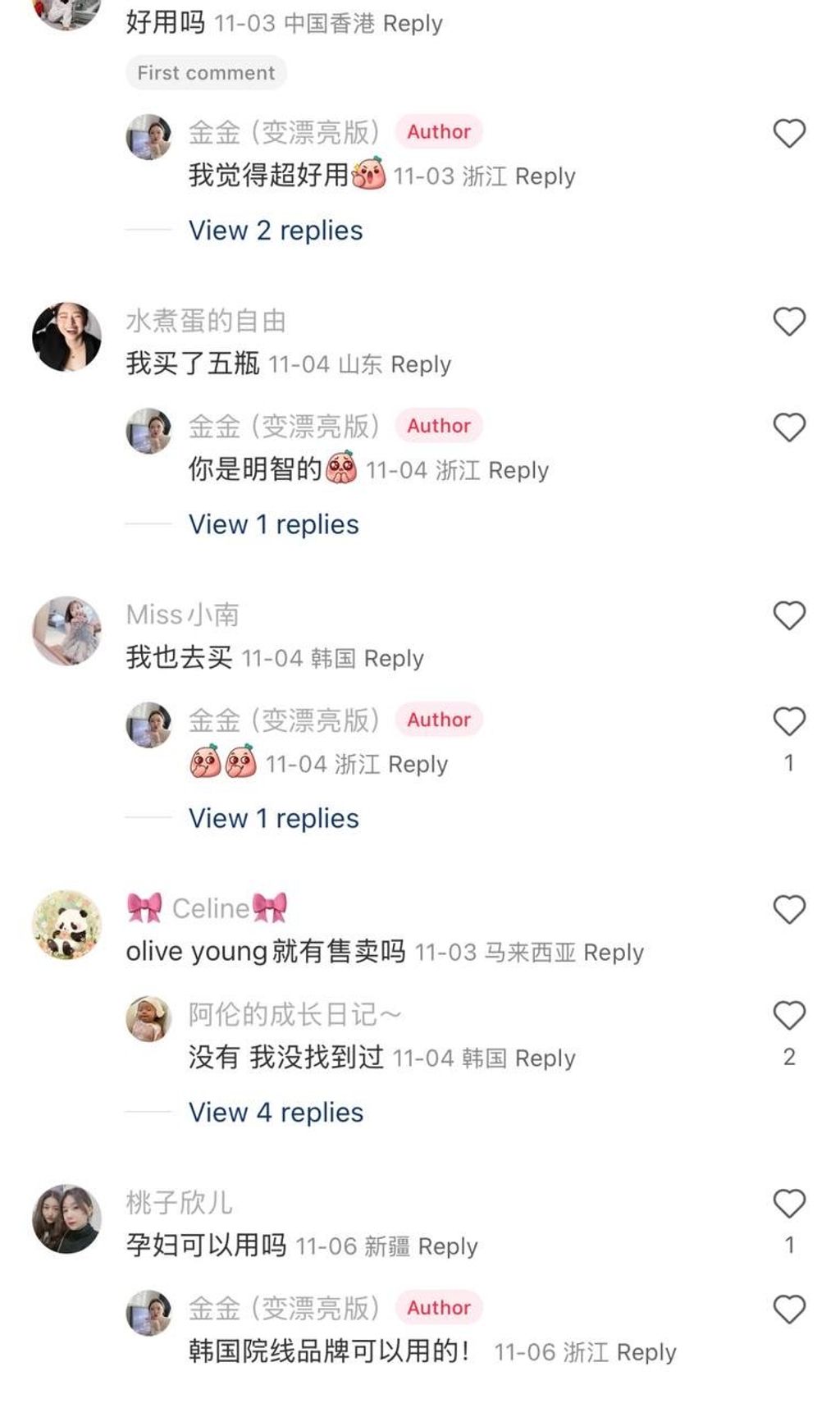Like 水煮蛋的自由's comment 我买了五瓶
Image resolution: width=840 pixels, height=1408 pixels.
(x=789, y=321)
